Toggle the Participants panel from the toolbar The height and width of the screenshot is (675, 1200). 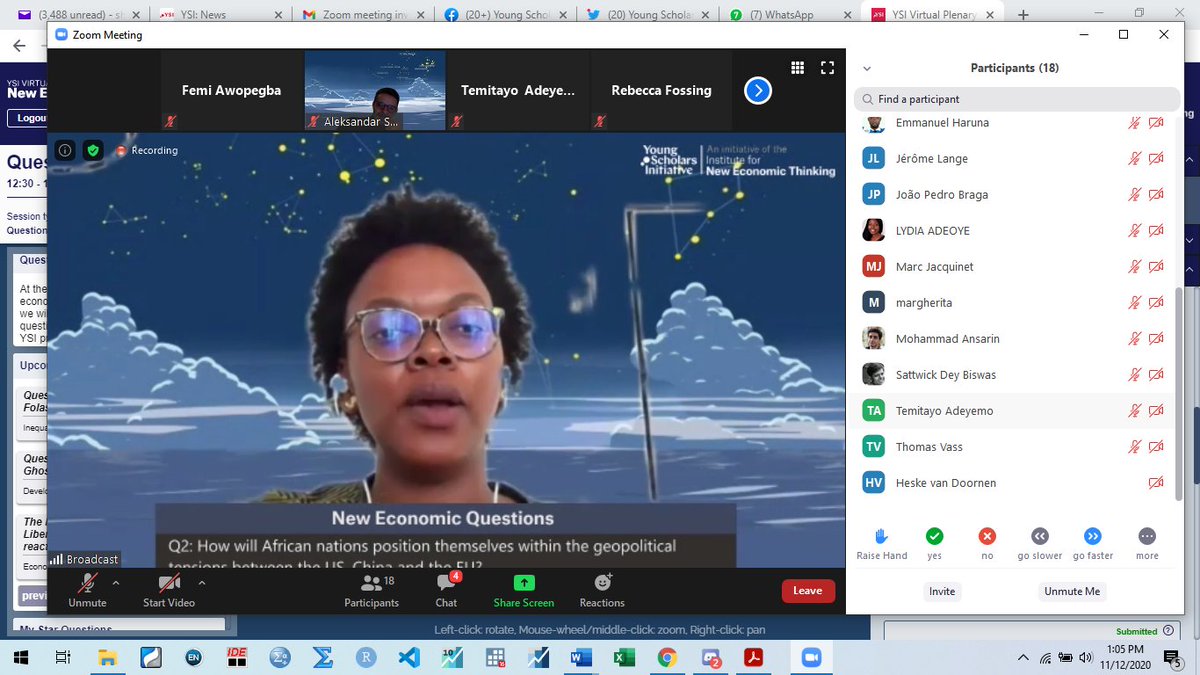pyautogui.click(x=371, y=591)
